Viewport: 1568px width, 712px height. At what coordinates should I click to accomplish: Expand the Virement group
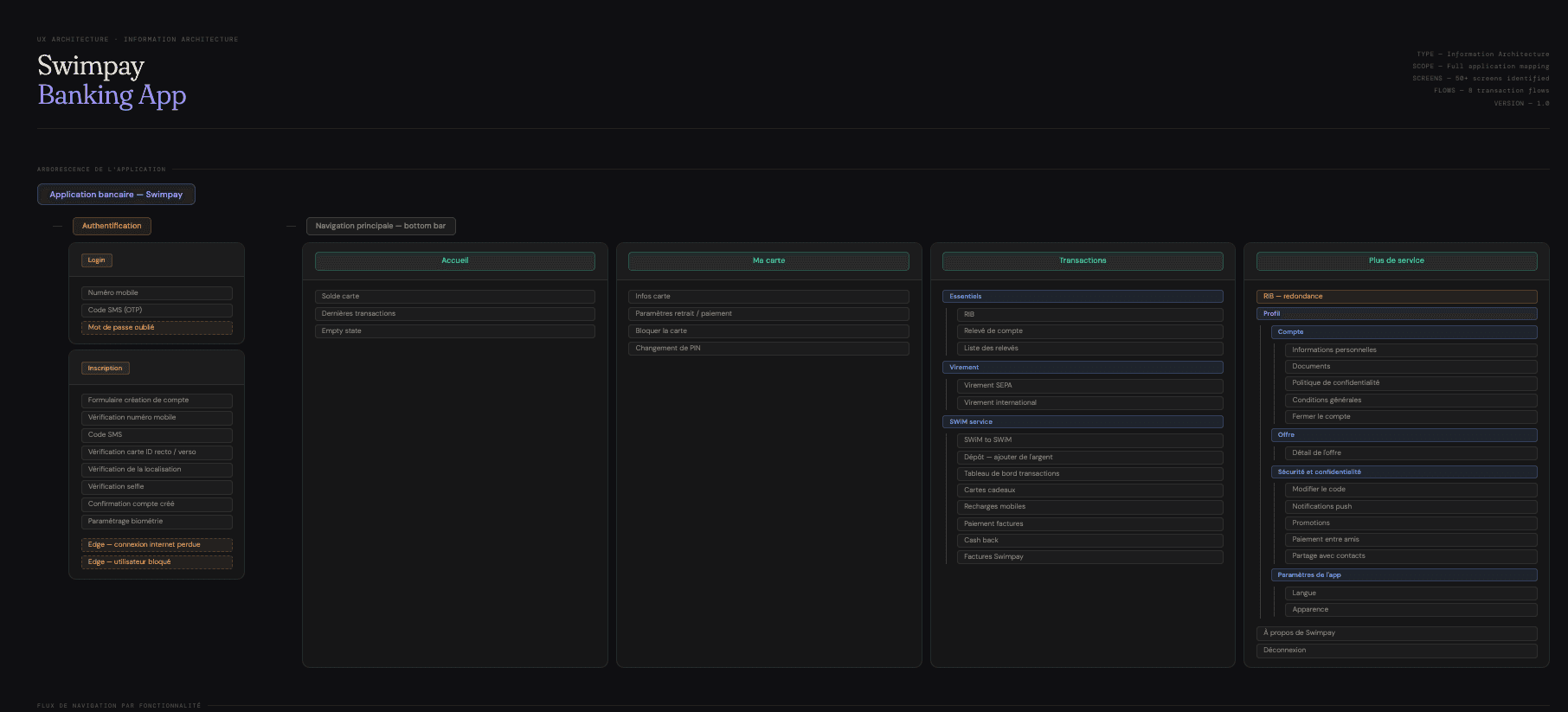point(1083,368)
